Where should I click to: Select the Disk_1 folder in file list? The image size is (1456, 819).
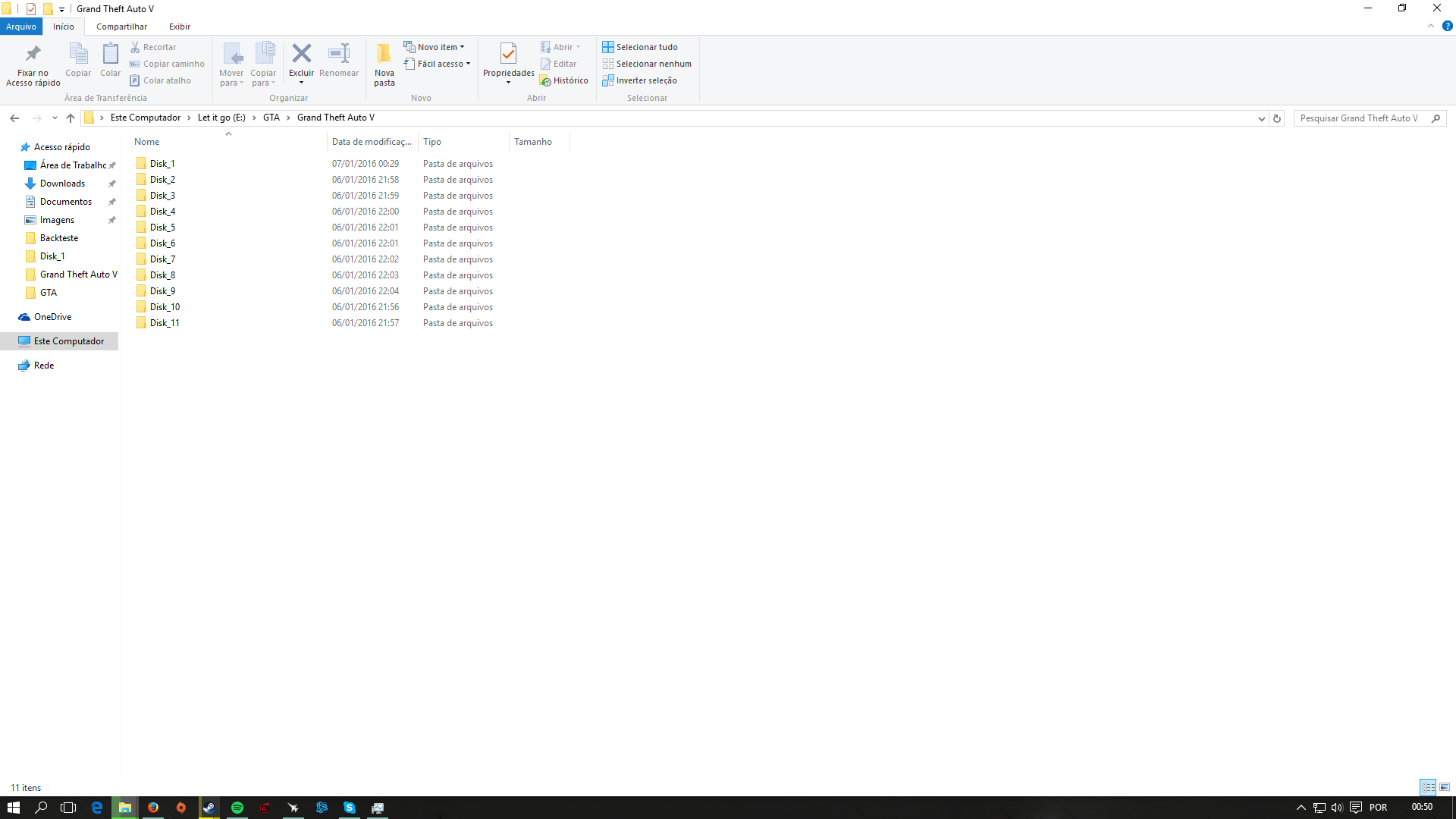point(162,164)
